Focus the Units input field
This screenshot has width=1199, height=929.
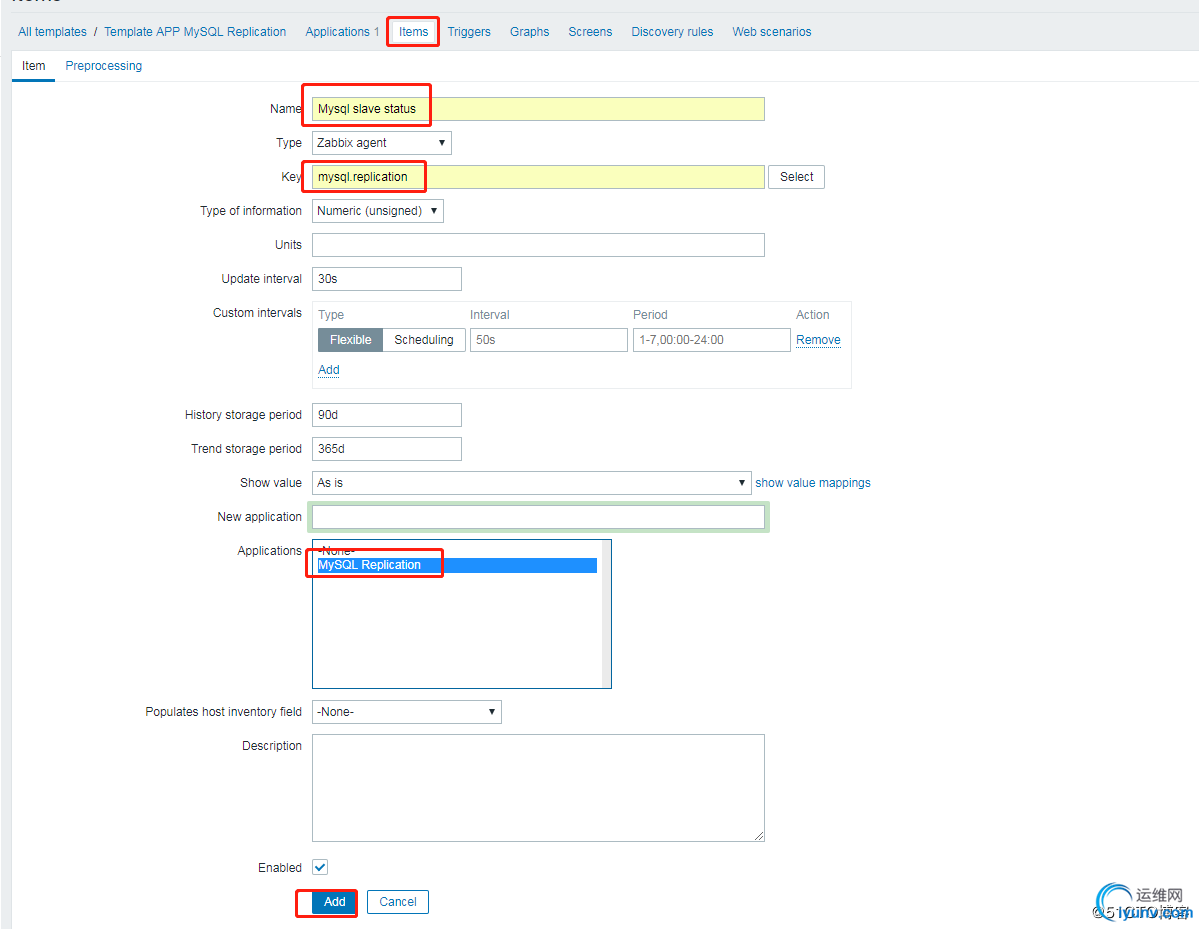click(538, 245)
